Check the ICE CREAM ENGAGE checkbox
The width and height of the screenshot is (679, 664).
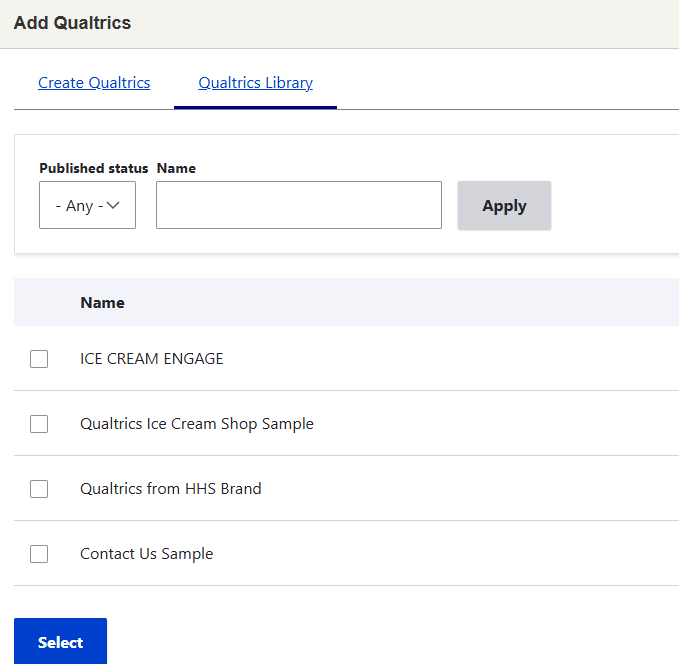(39, 359)
